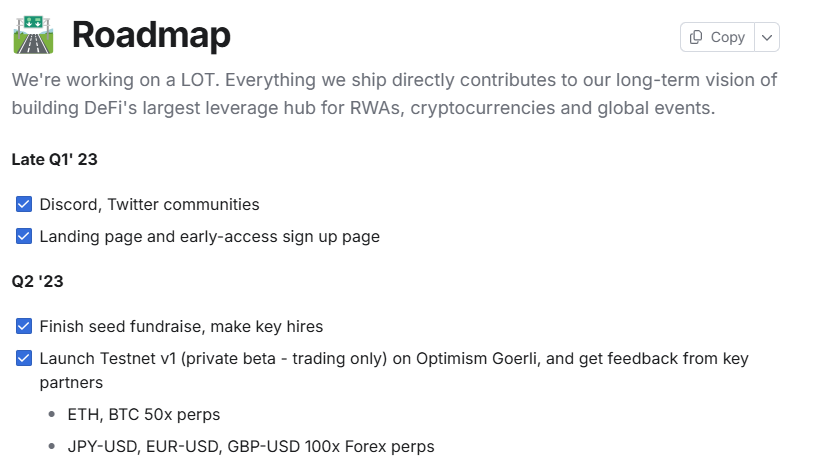Toggle the Landing page and early-access checkbox
Screen dimensions: 815x463
24,237
